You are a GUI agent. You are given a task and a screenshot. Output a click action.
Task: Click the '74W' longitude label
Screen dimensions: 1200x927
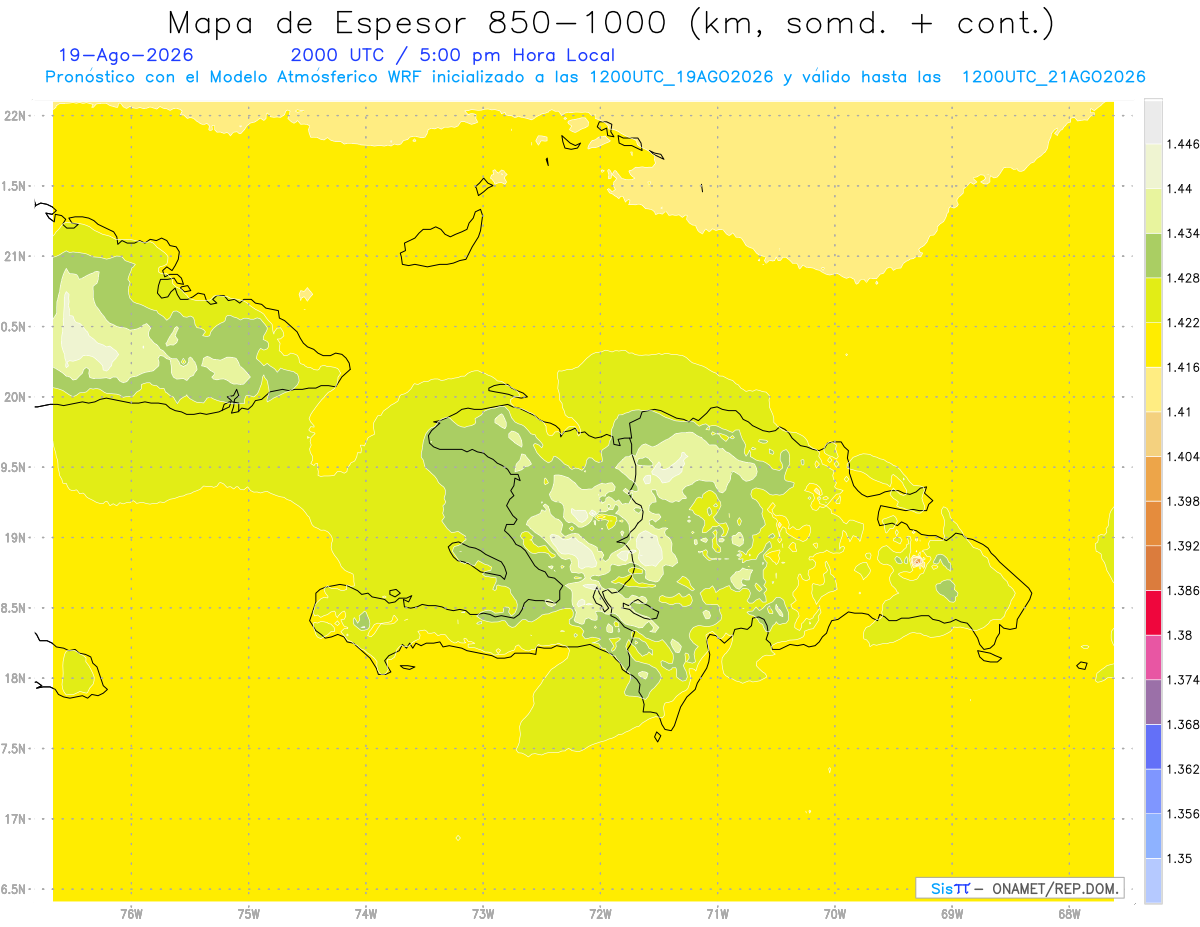[366, 914]
